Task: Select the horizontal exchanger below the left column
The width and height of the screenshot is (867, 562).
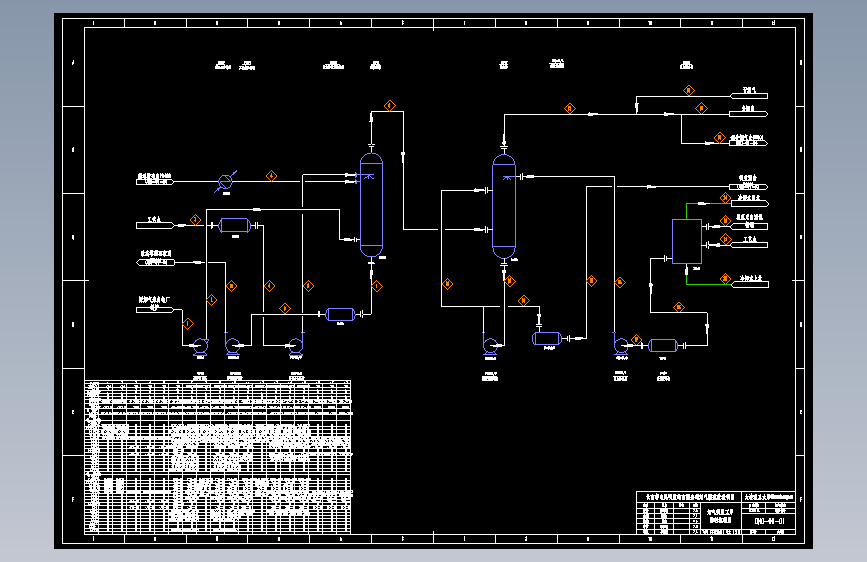Action: [x=340, y=314]
